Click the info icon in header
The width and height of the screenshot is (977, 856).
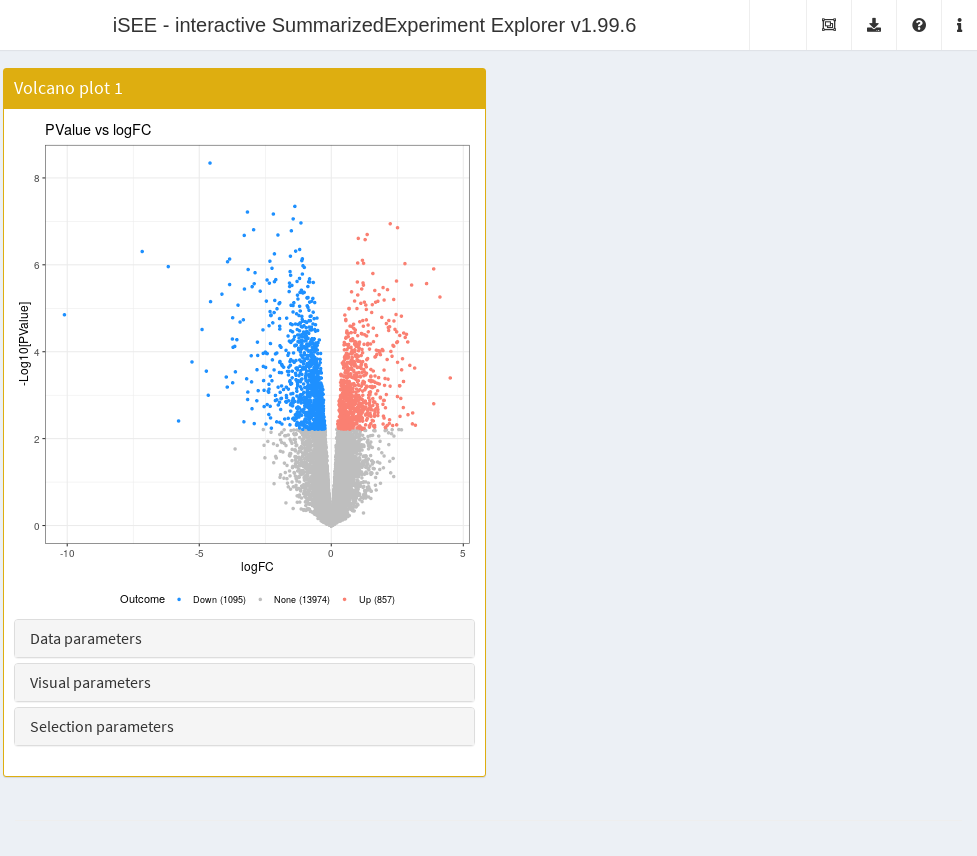point(959,25)
